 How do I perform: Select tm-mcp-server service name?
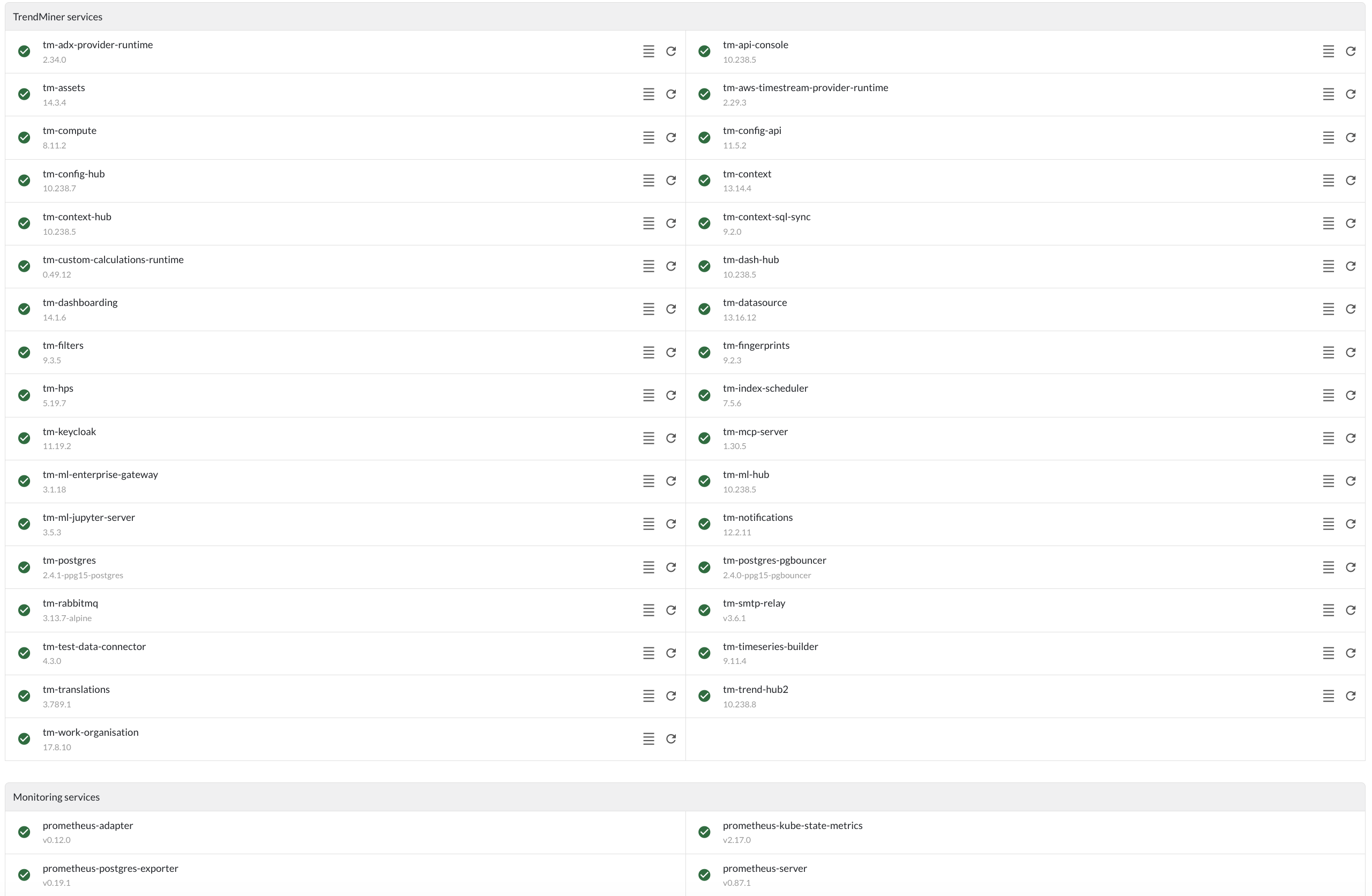755,432
